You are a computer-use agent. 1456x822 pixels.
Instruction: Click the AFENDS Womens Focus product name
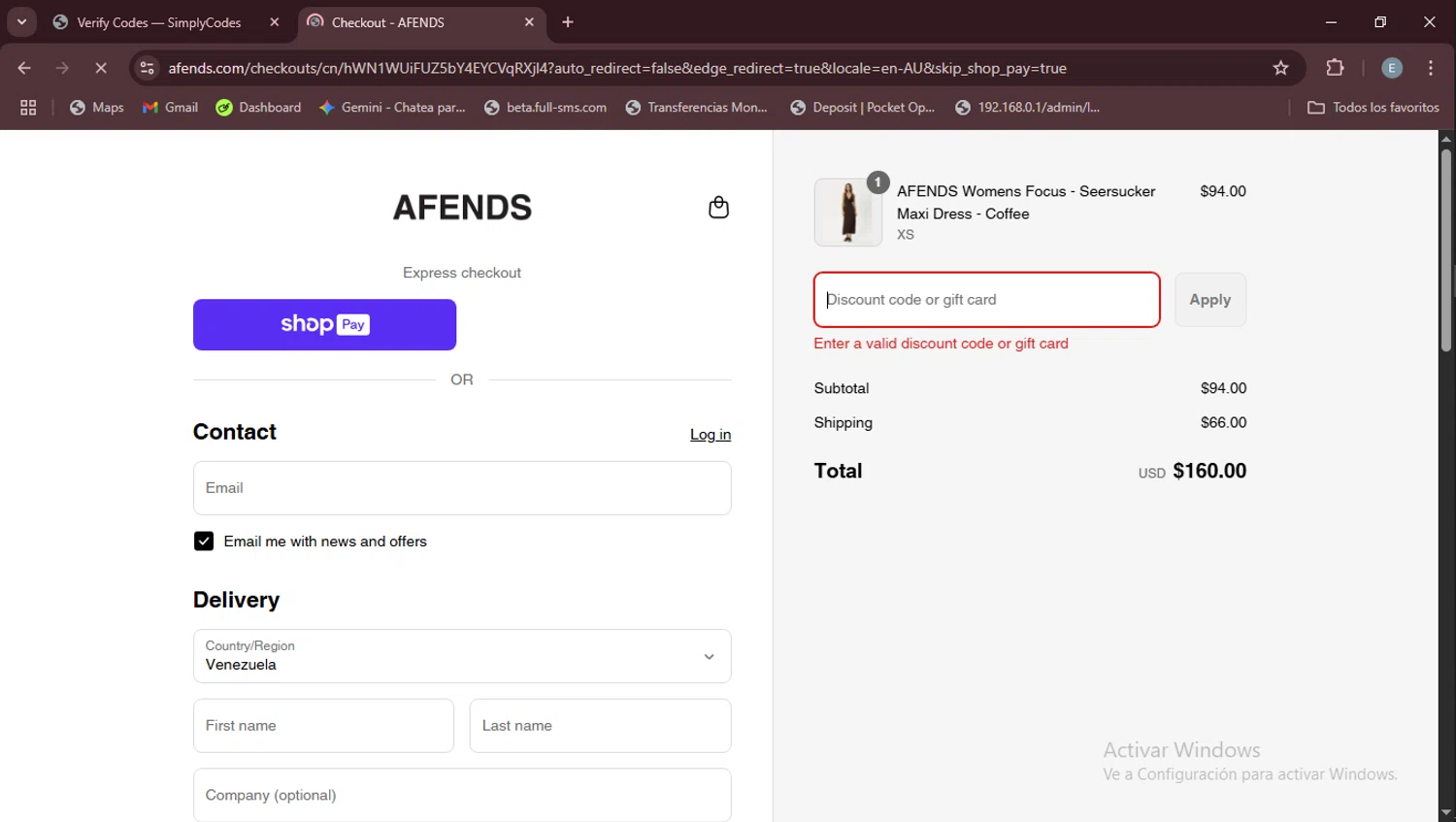[x=1026, y=202]
